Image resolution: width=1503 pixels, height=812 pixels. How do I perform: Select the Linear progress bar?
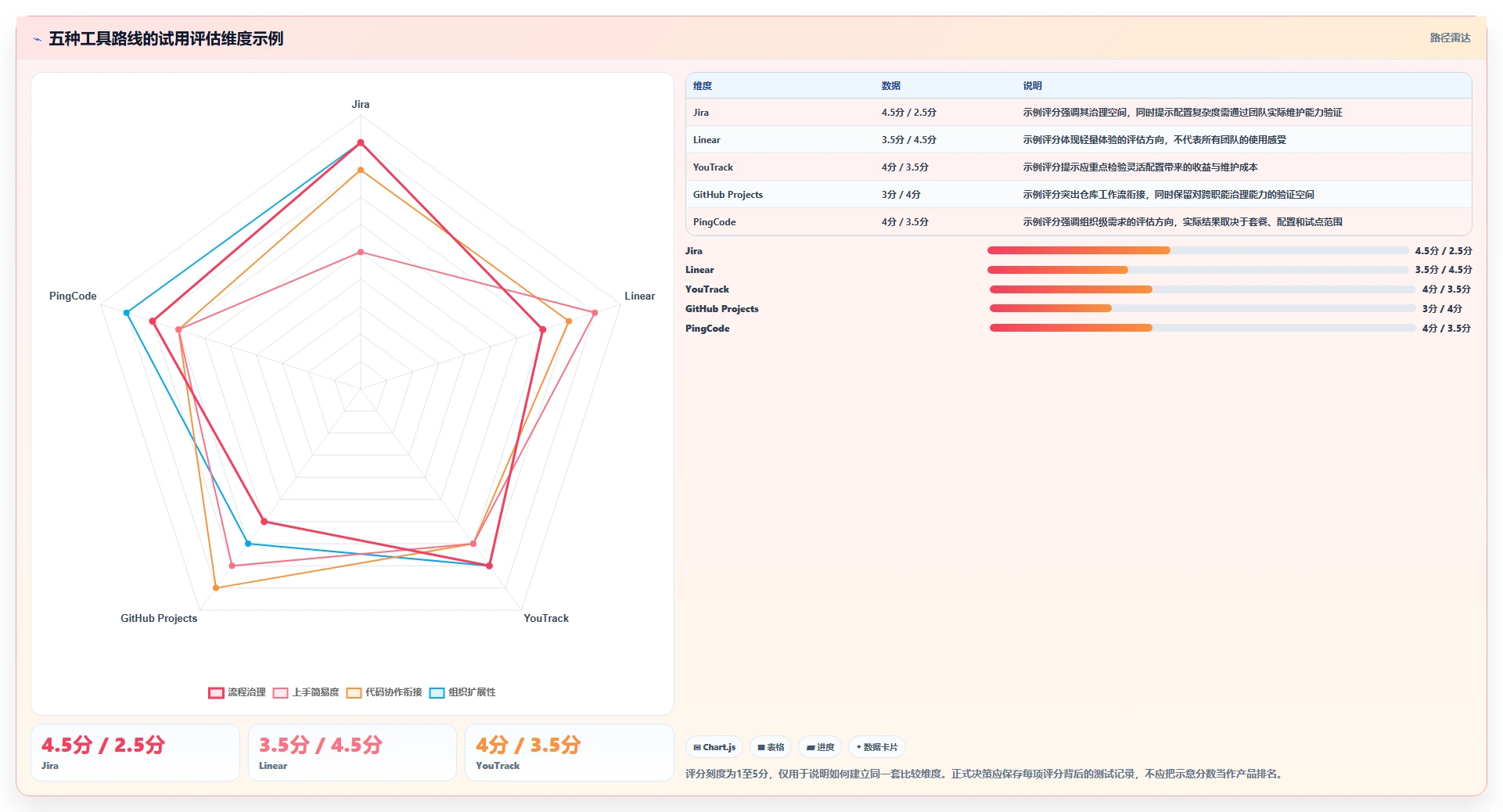point(1197,270)
